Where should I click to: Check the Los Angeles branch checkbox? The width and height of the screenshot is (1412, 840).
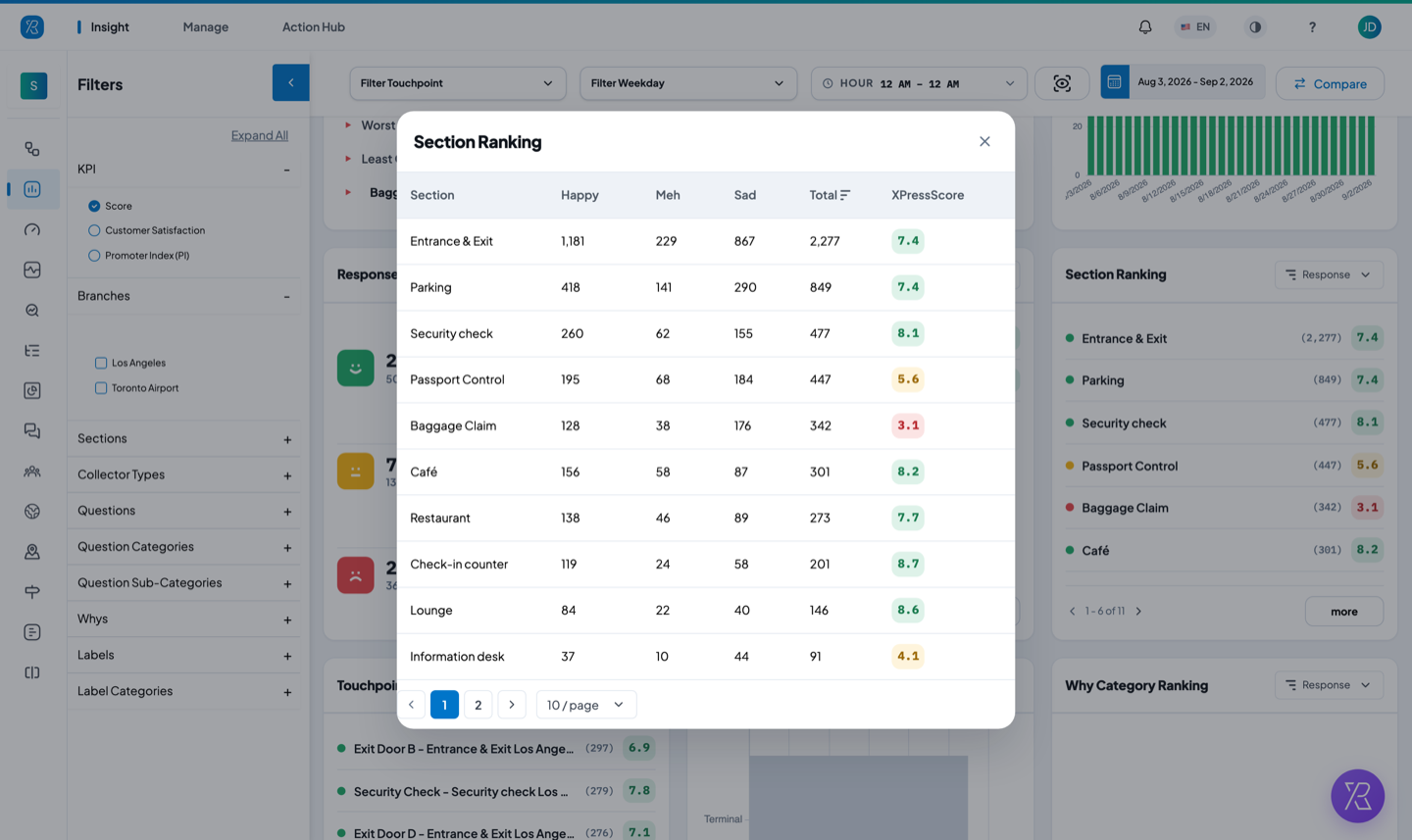(x=101, y=363)
